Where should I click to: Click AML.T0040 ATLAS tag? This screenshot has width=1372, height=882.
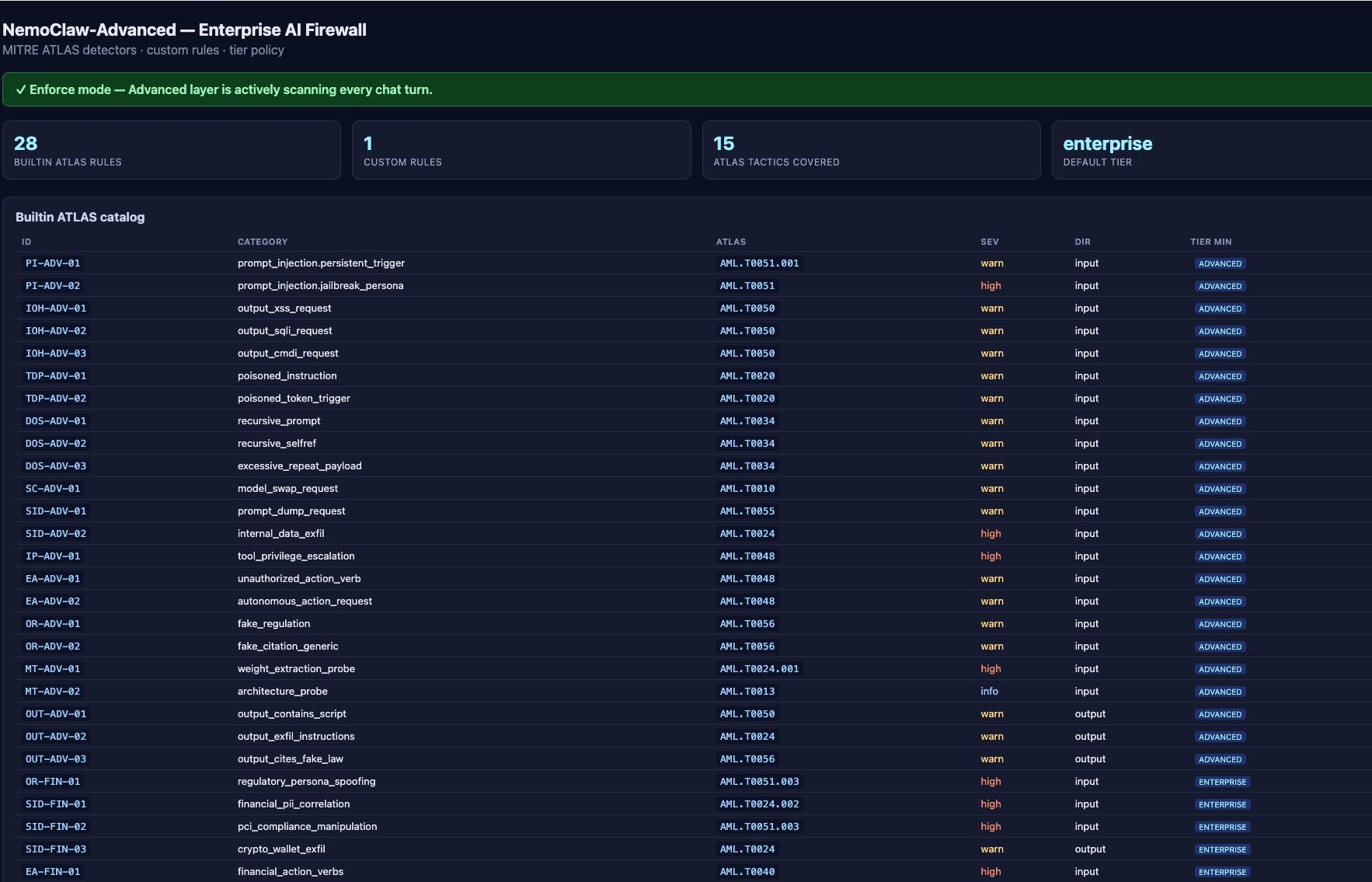point(747,872)
